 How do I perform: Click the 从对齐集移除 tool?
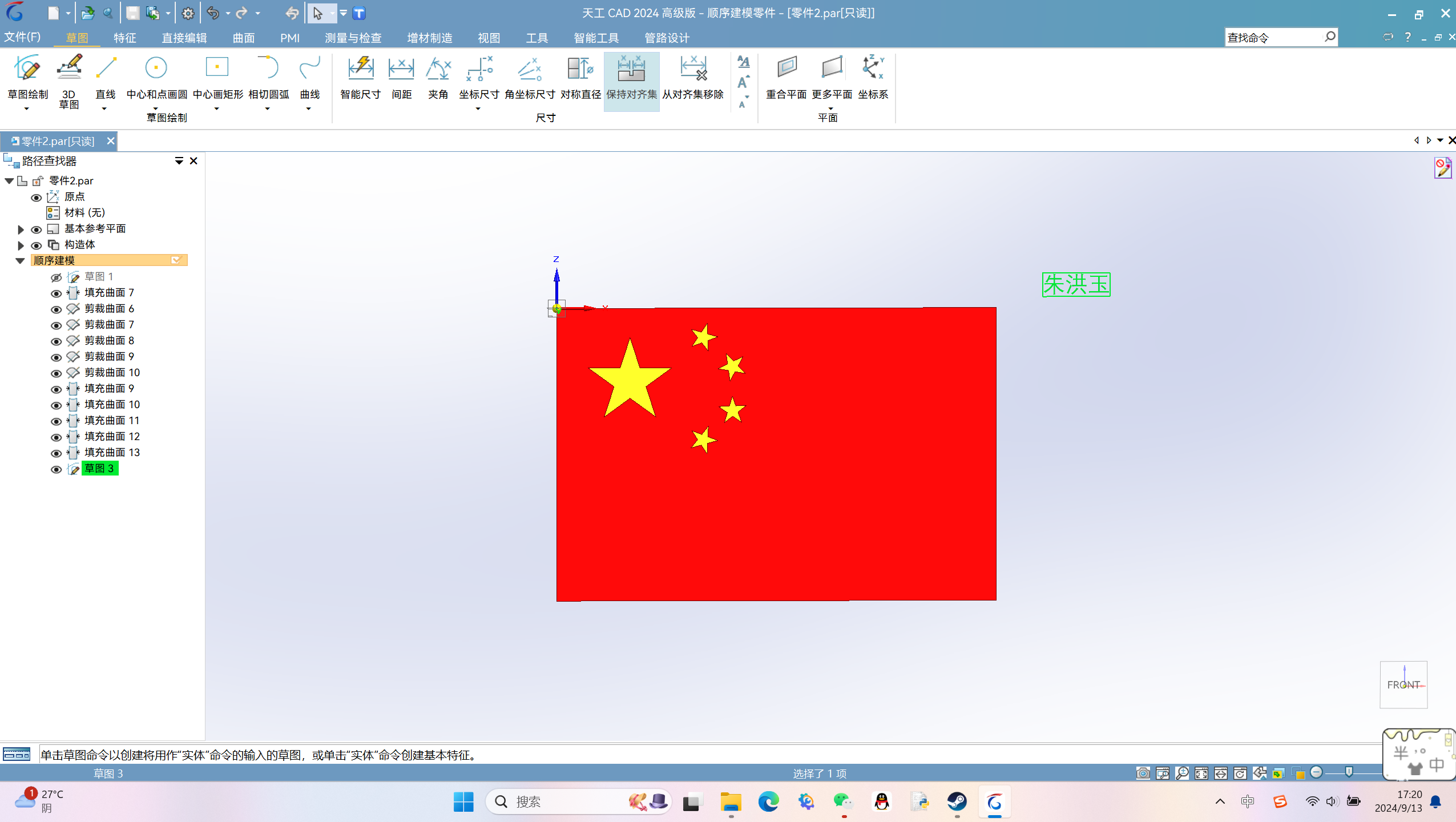pos(693,77)
